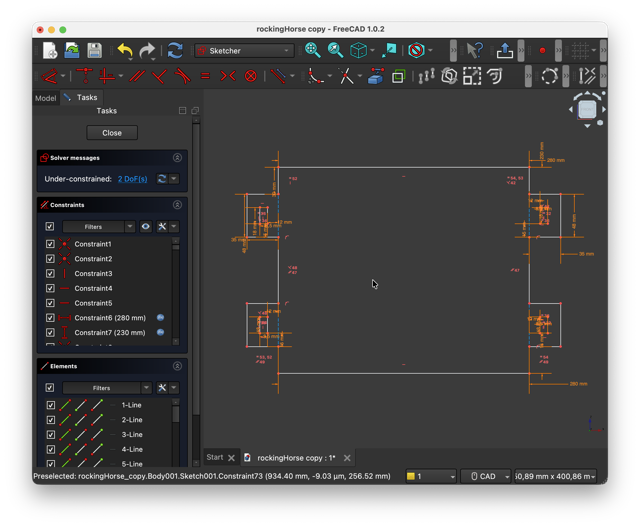Click the Save document icon
The height and width of the screenshot is (527, 640).
(95, 51)
